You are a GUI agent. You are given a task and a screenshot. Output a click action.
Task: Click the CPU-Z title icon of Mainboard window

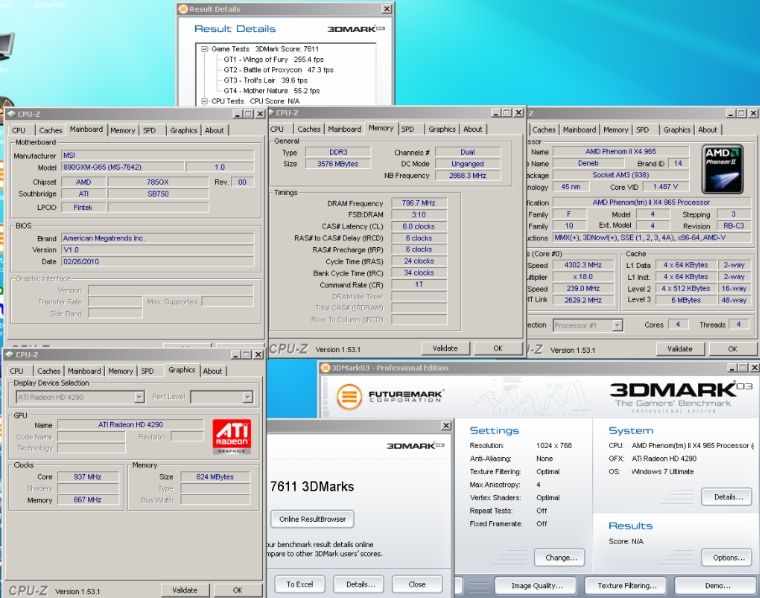10,114
